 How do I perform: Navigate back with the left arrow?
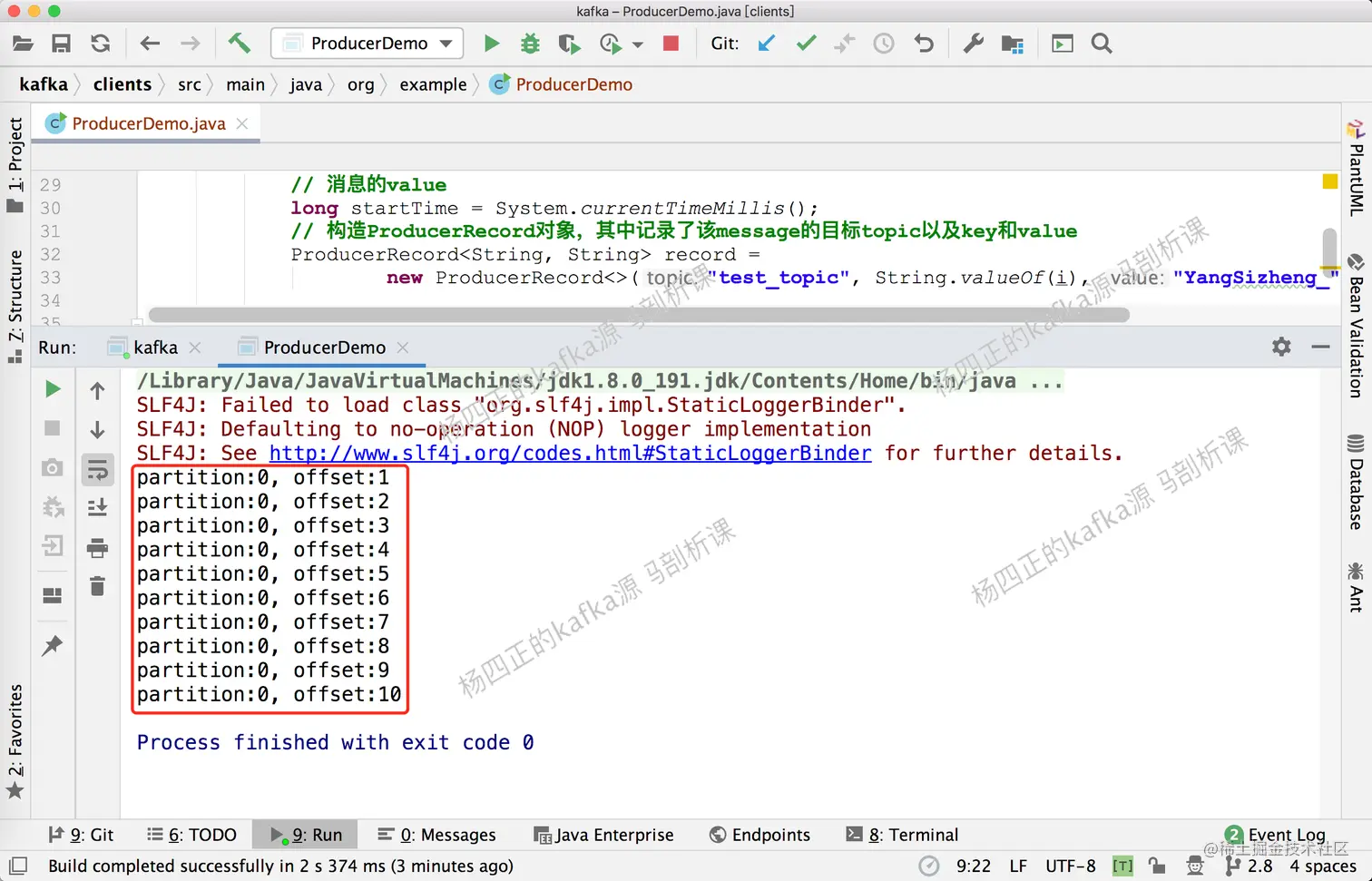151,44
